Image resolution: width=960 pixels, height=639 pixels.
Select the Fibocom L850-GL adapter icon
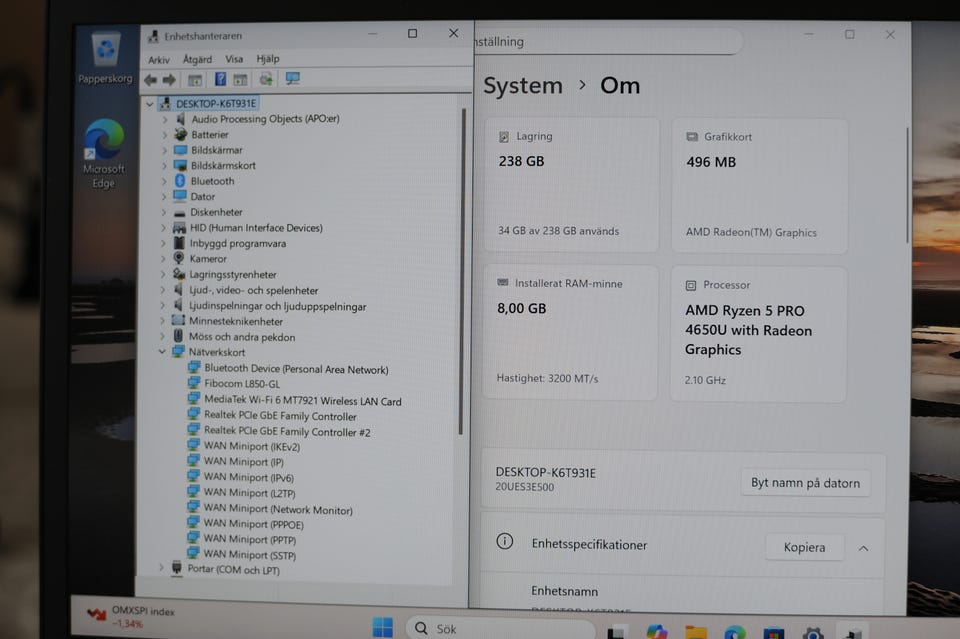[194, 383]
